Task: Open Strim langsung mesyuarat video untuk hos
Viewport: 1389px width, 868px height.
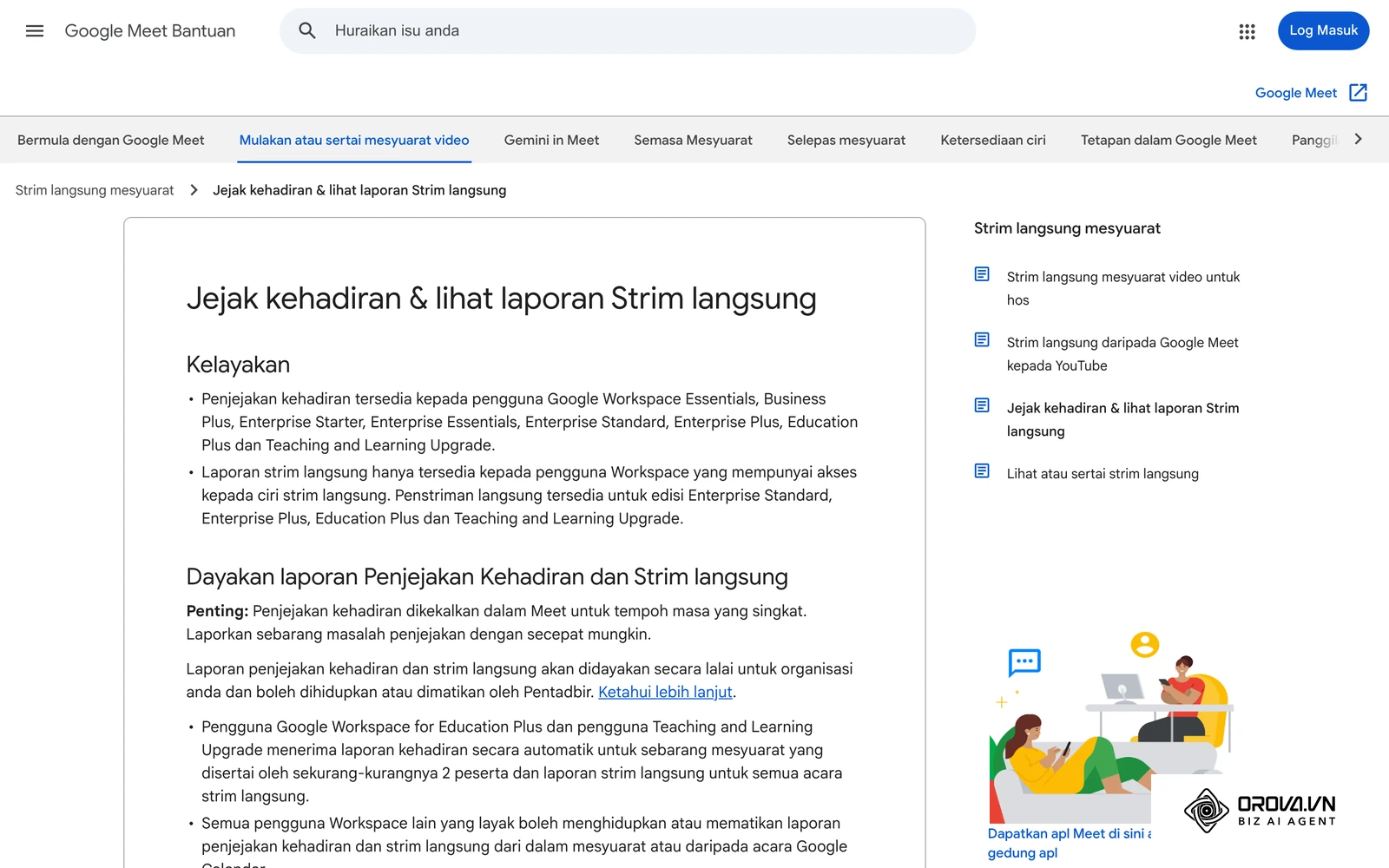Action: [1123, 288]
